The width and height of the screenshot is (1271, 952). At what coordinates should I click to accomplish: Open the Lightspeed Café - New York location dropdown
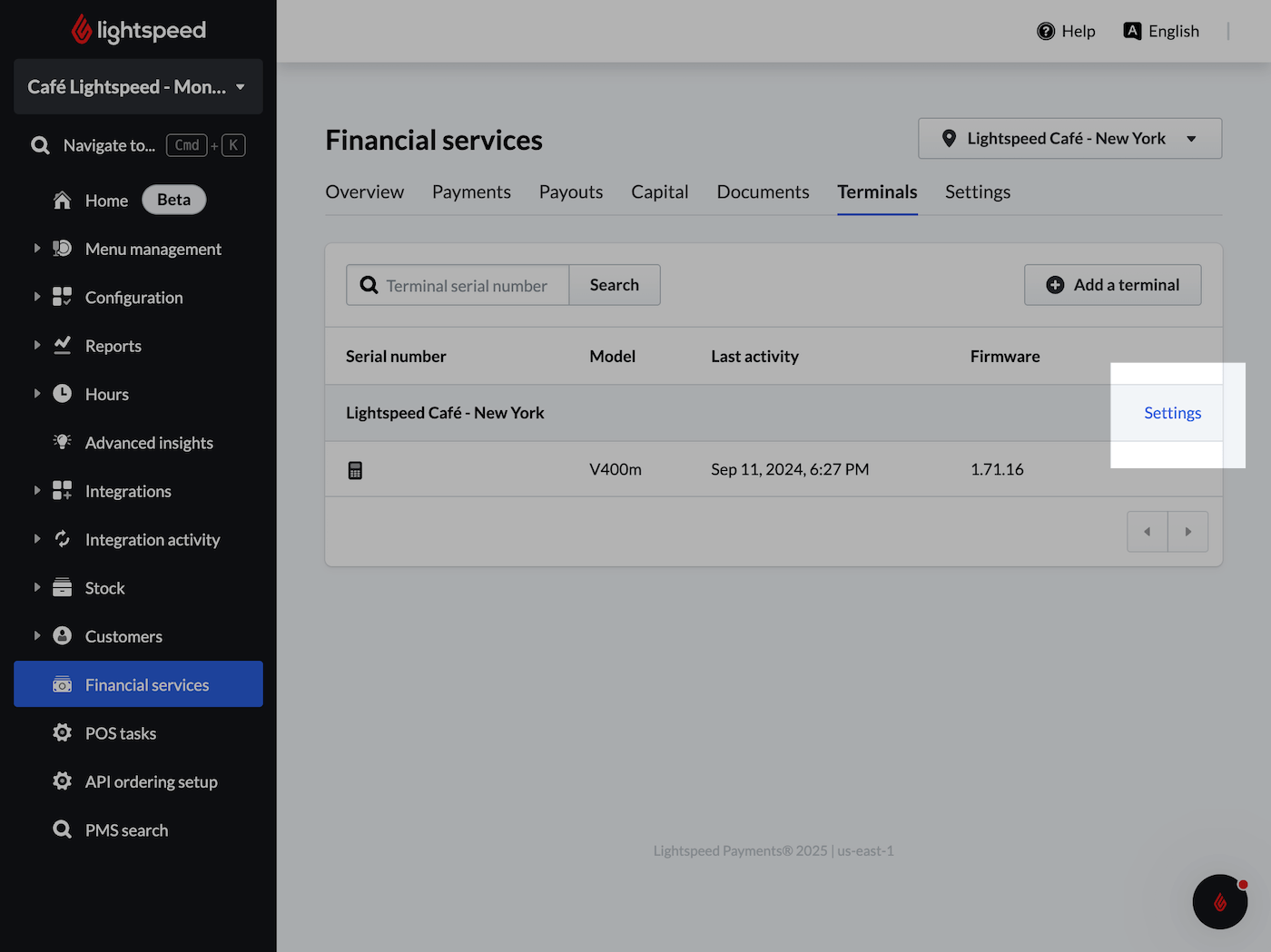coord(1069,139)
